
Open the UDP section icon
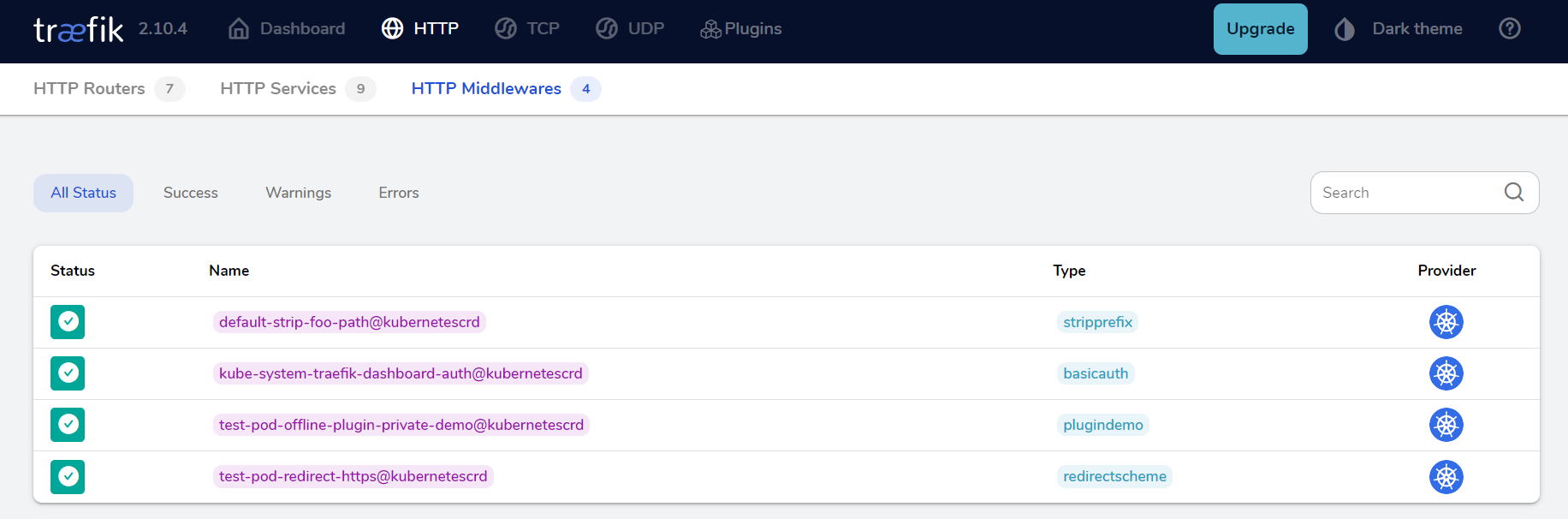click(607, 29)
